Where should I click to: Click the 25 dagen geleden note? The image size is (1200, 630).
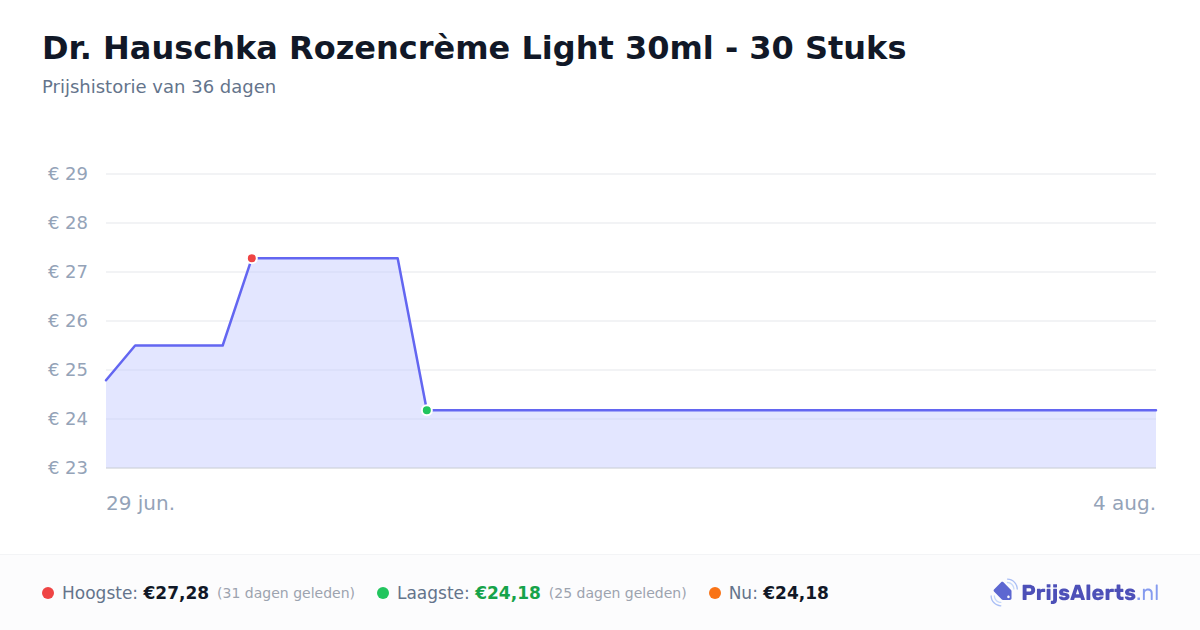618,593
